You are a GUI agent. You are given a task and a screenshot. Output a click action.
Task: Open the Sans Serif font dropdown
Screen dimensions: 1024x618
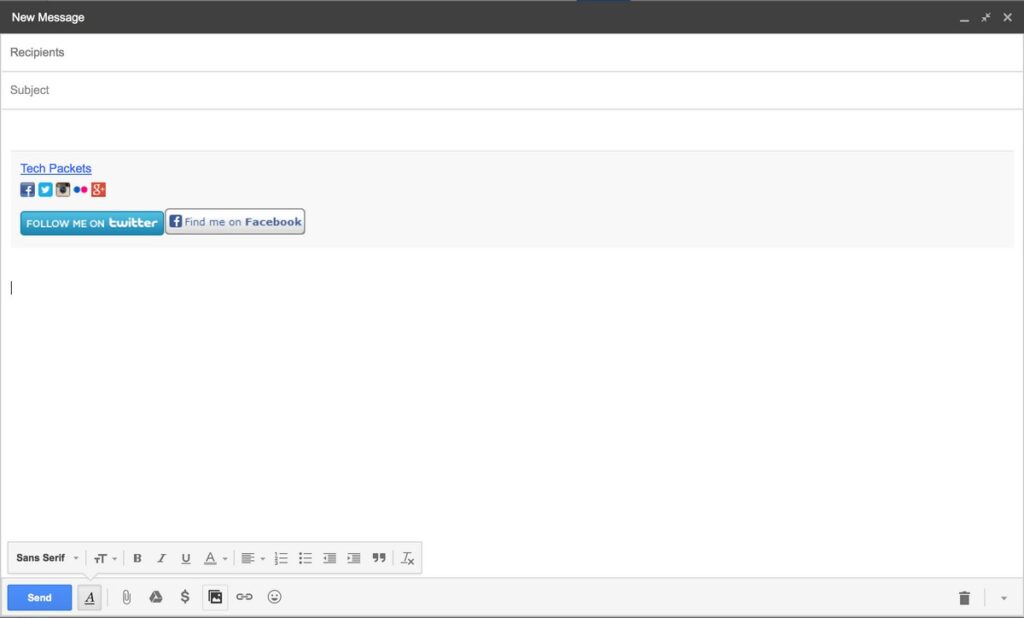(47, 558)
